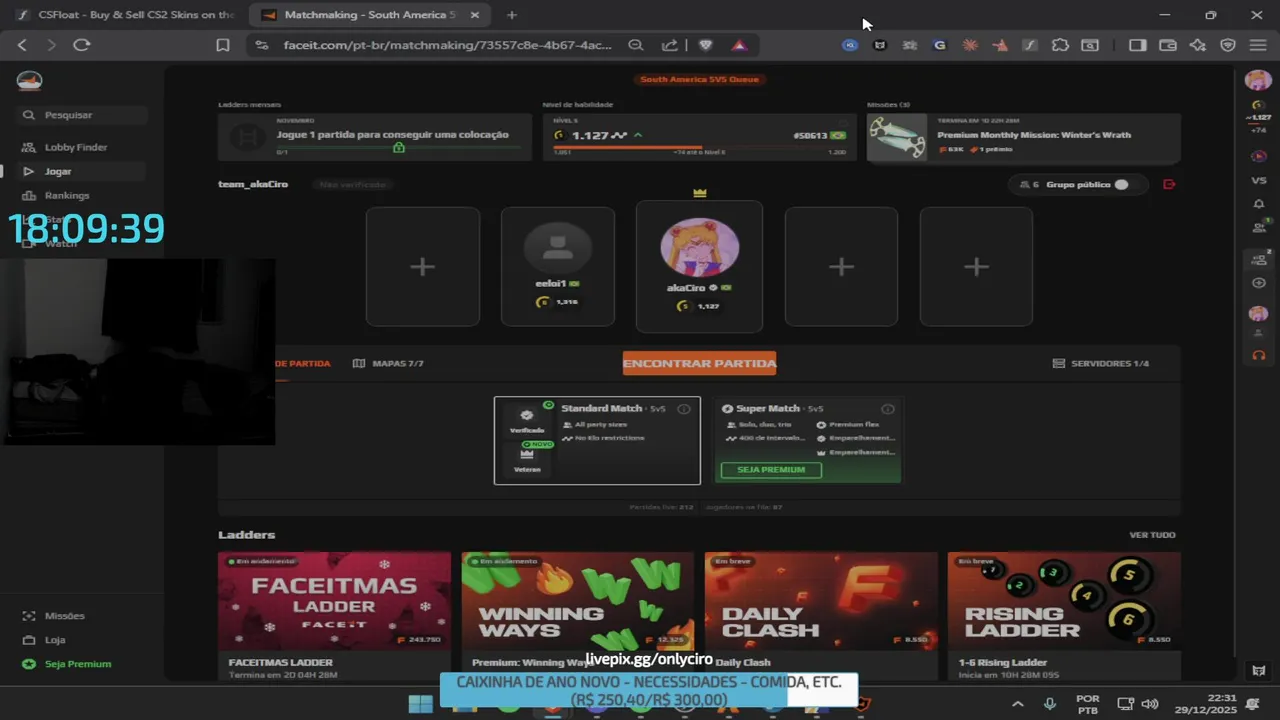
Task: Open the Brave VPN shield icon
Action: coord(1228,45)
